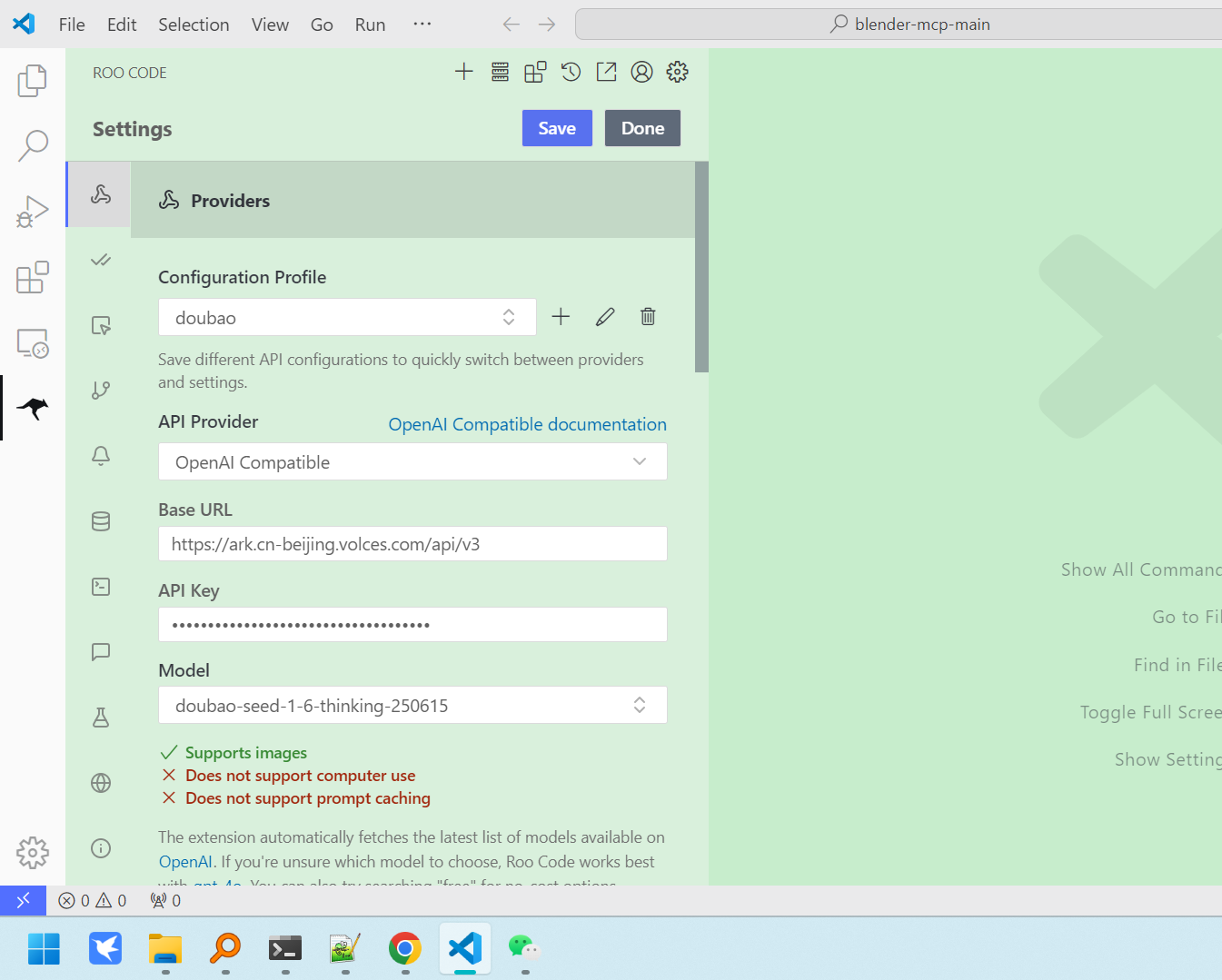Viewport: 1222px width, 980px height.
Task: Open the Model doubao-seed selector
Action: 412,705
